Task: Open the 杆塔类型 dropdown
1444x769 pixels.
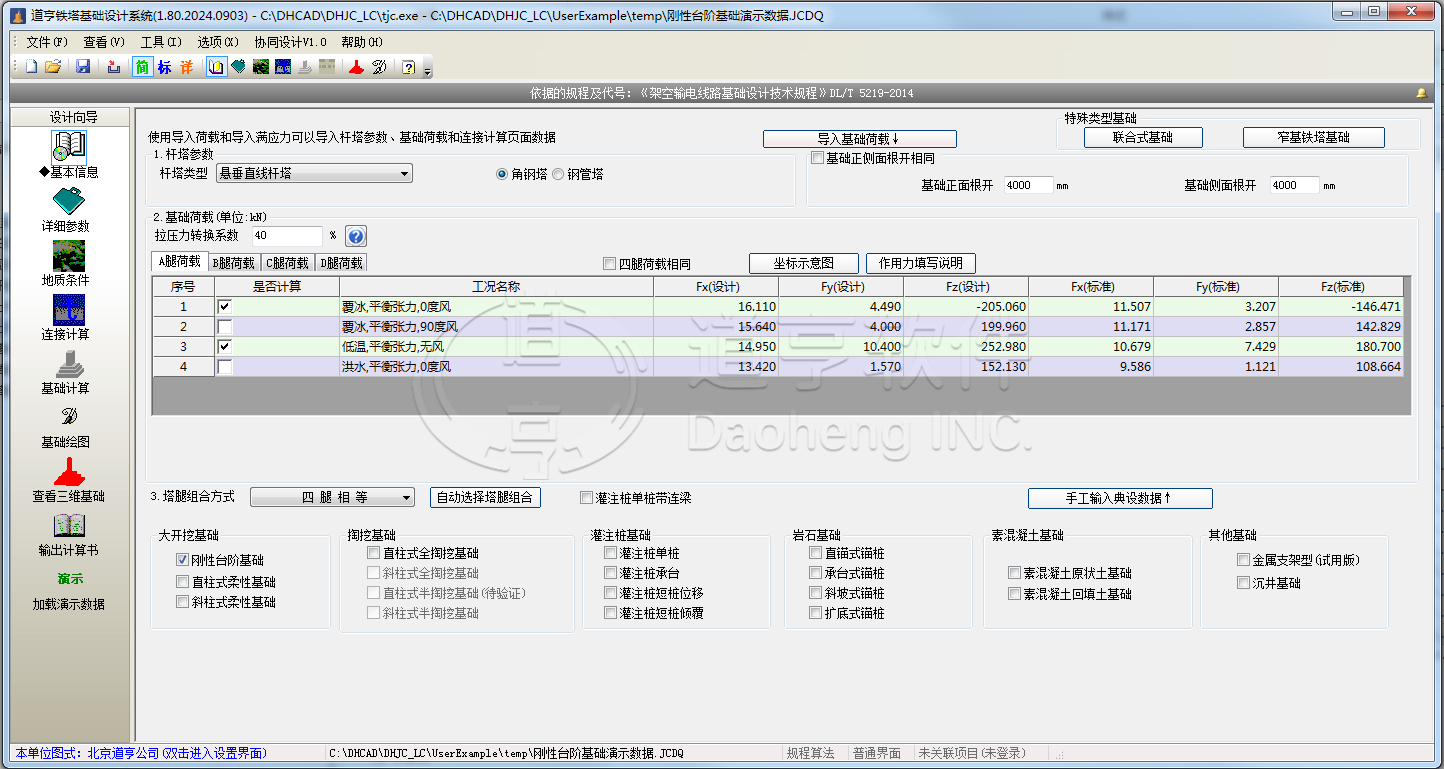Action: [x=314, y=174]
